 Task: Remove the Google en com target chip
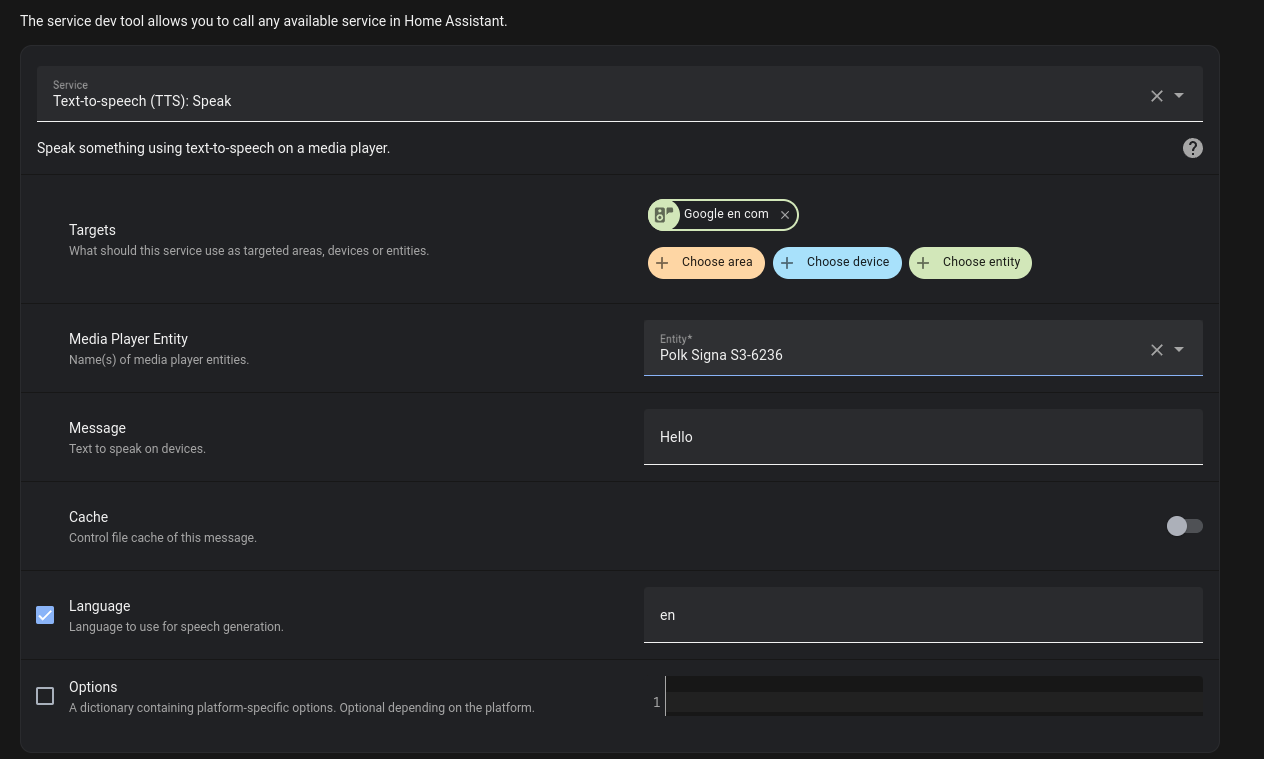785,214
